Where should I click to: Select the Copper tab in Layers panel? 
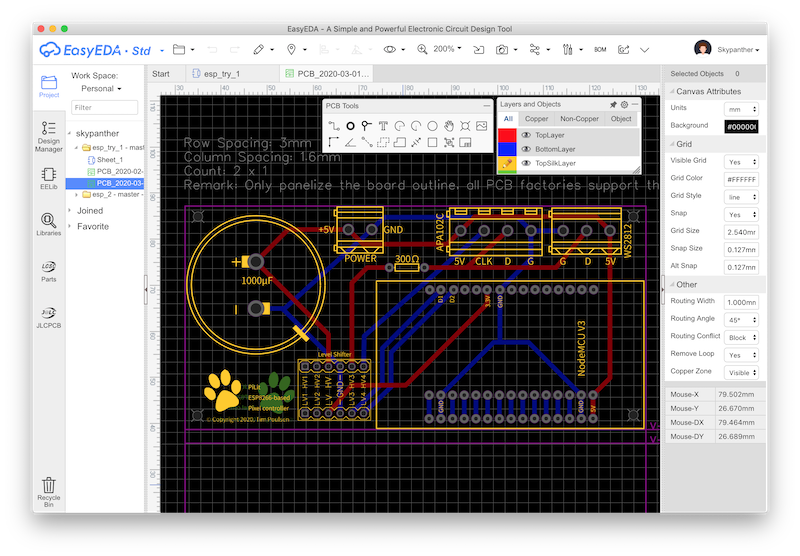(x=536, y=119)
